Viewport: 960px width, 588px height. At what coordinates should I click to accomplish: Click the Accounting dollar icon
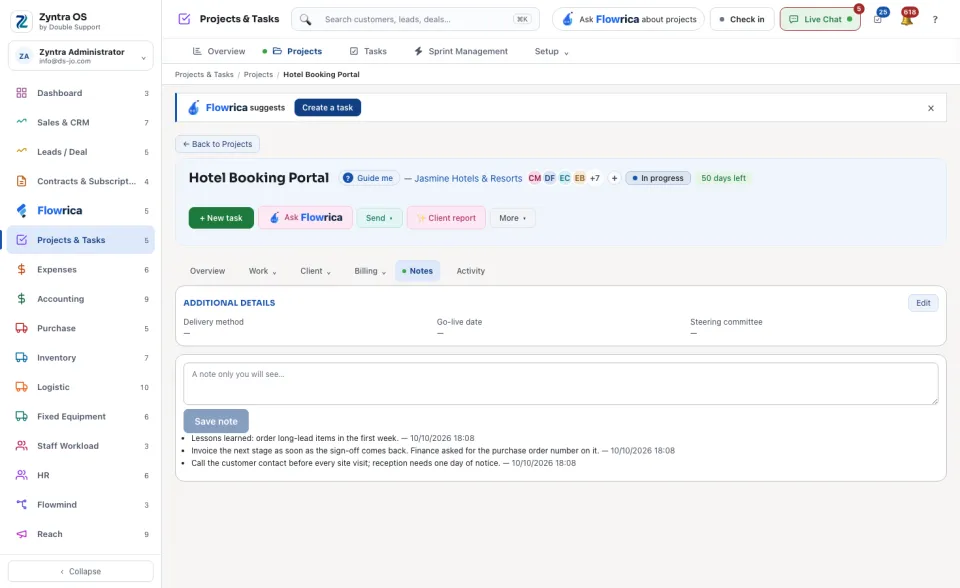point(21,299)
